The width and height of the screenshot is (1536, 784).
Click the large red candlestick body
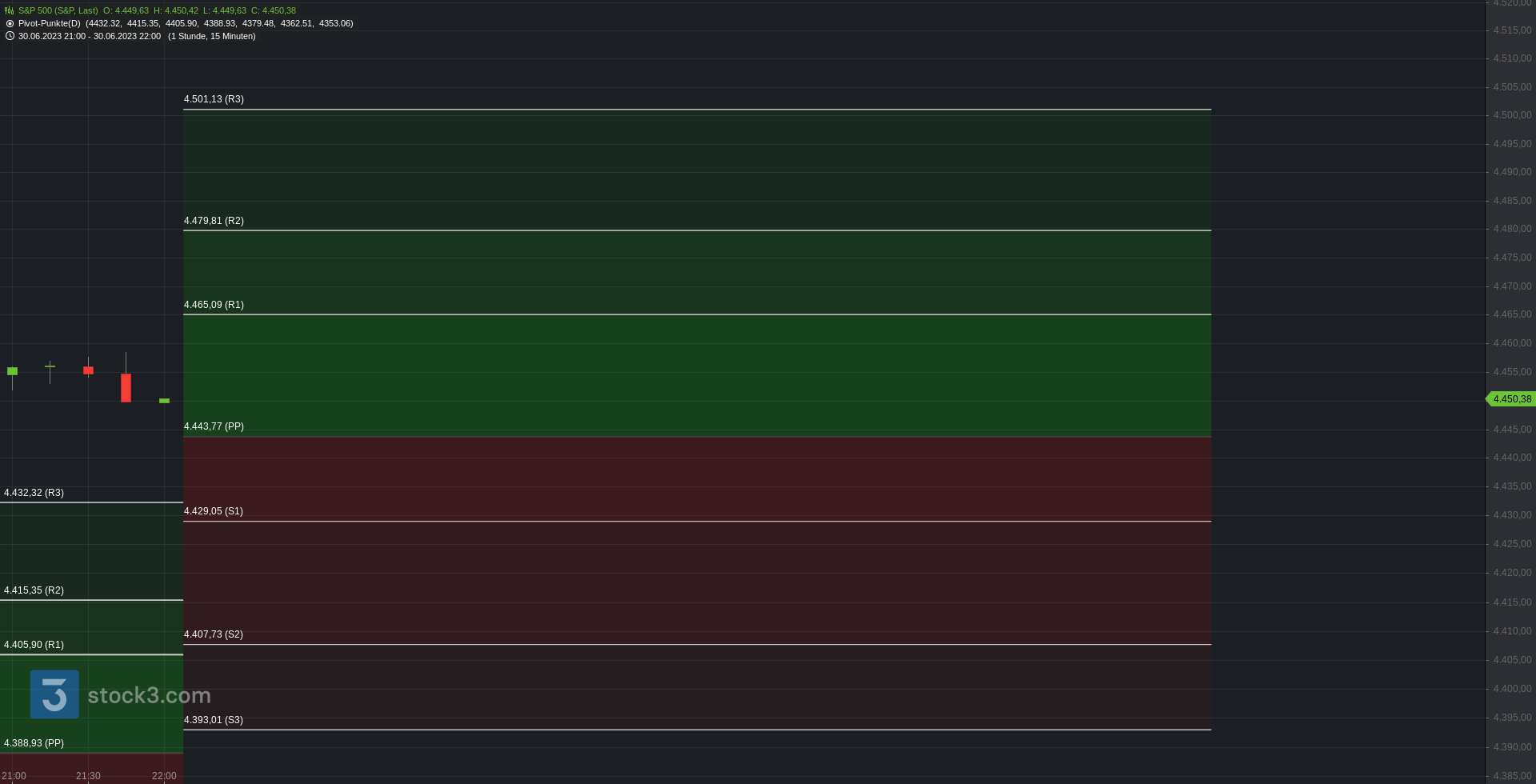126,388
